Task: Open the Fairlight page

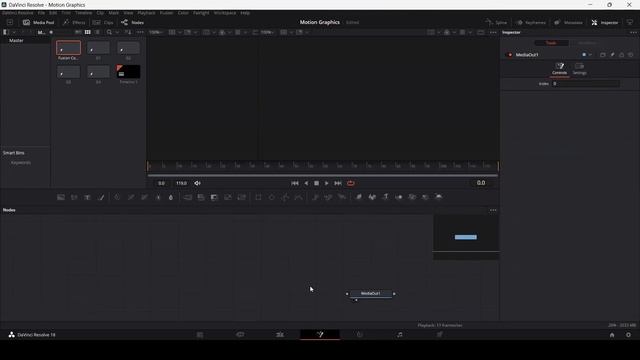Action: (x=400, y=335)
